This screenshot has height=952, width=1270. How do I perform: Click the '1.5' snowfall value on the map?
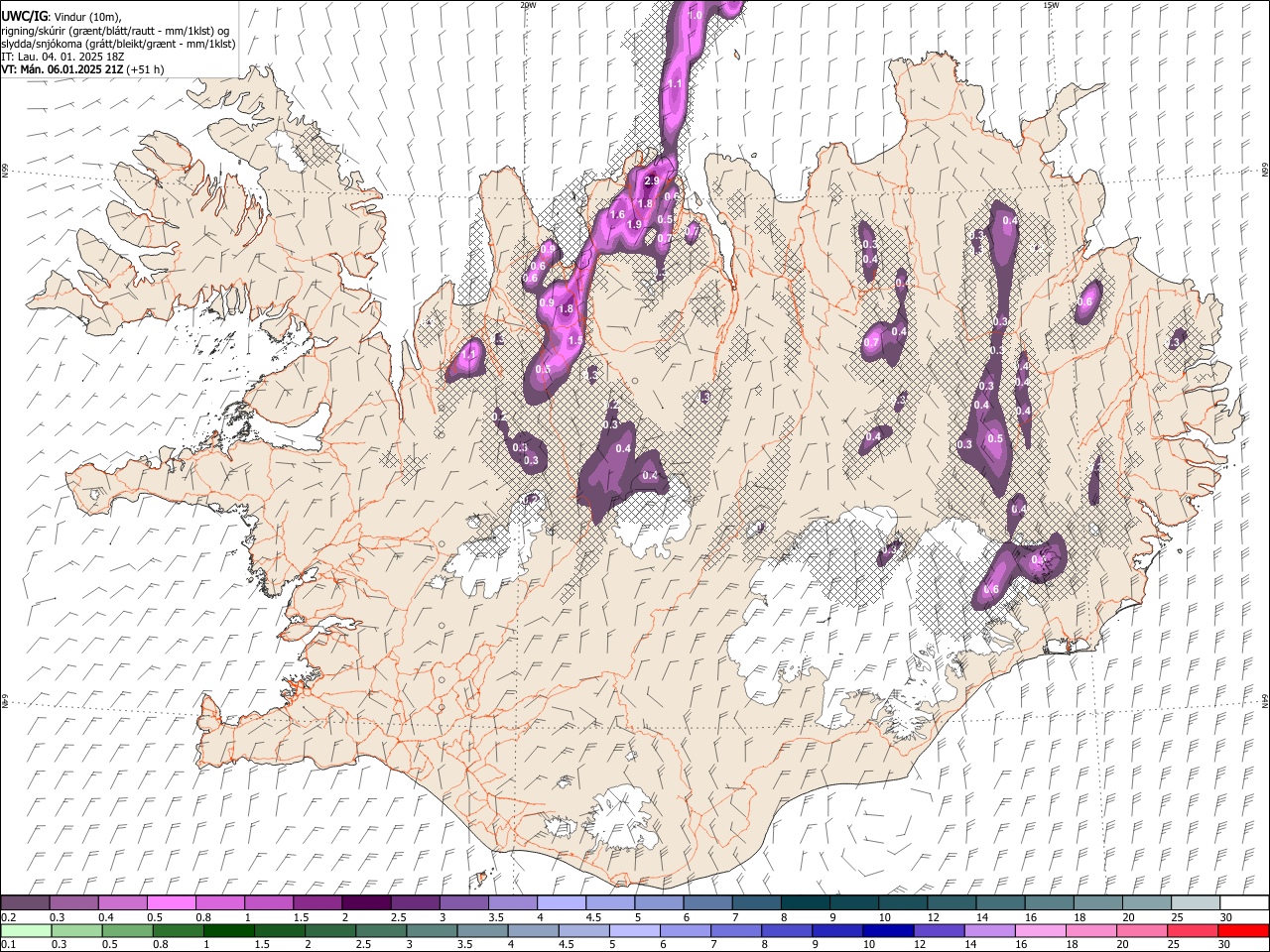[x=575, y=341]
